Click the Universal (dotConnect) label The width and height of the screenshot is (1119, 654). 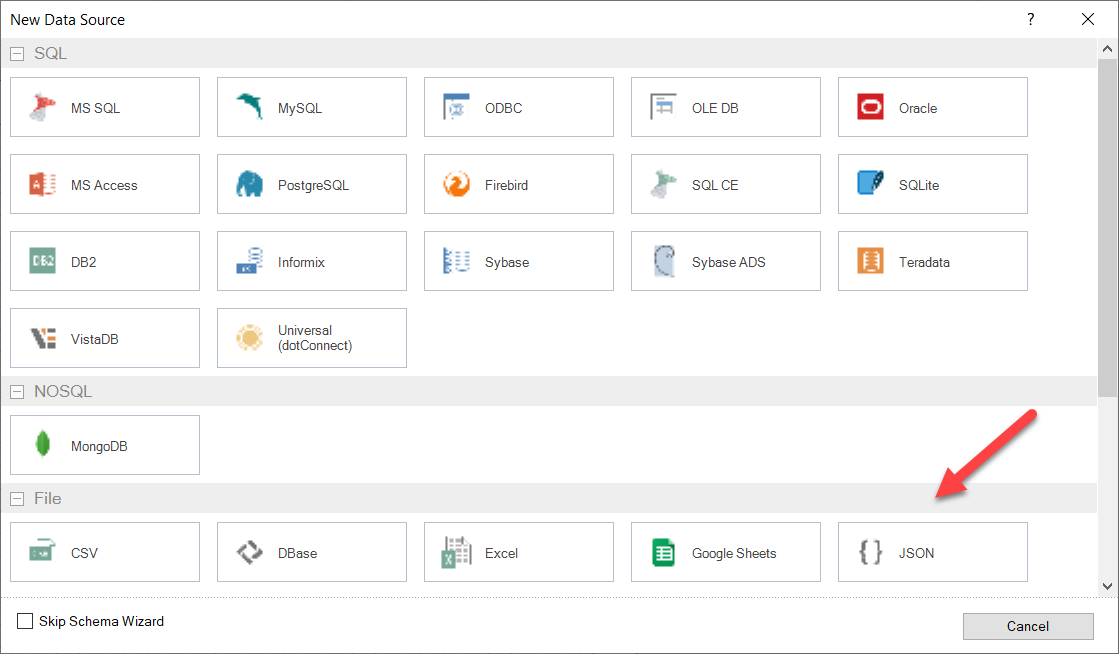pyautogui.click(x=315, y=338)
